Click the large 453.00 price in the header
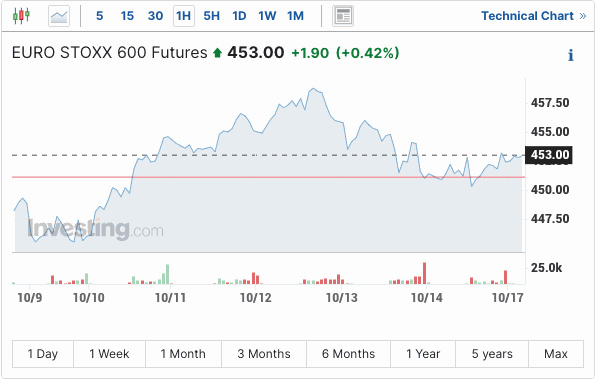The image size is (595, 379). [x=256, y=52]
